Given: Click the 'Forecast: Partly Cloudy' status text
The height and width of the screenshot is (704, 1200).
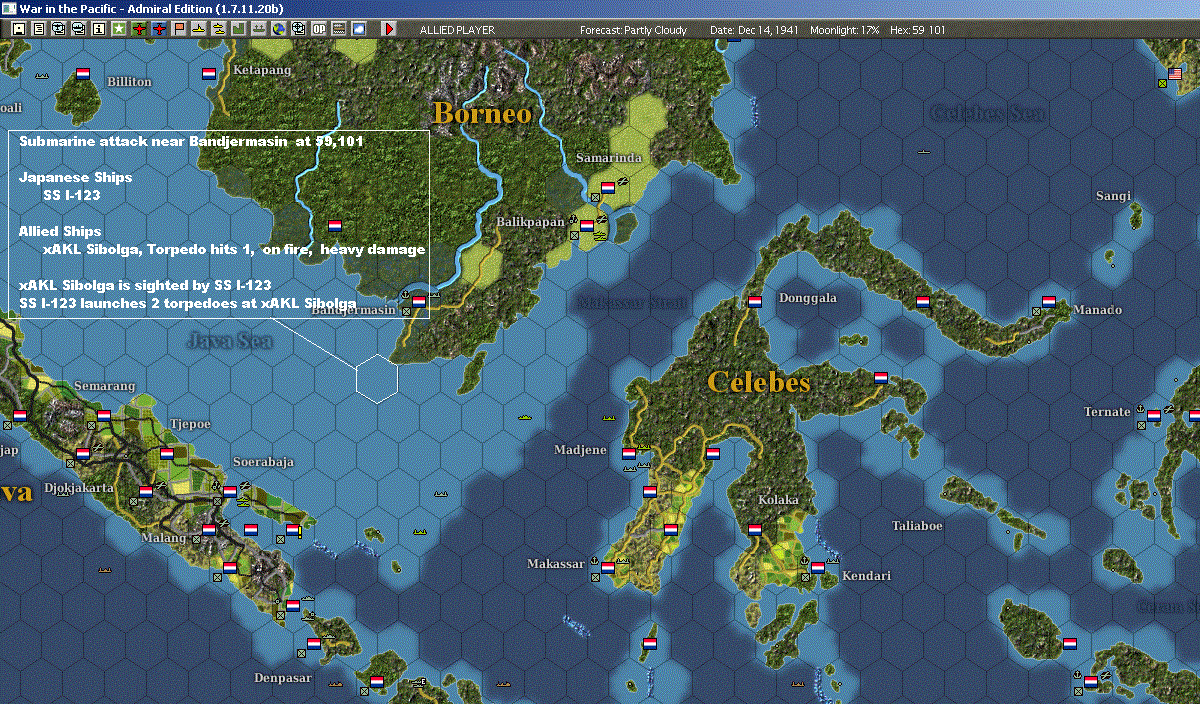Looking at the screenshot, I should [634, 30].
